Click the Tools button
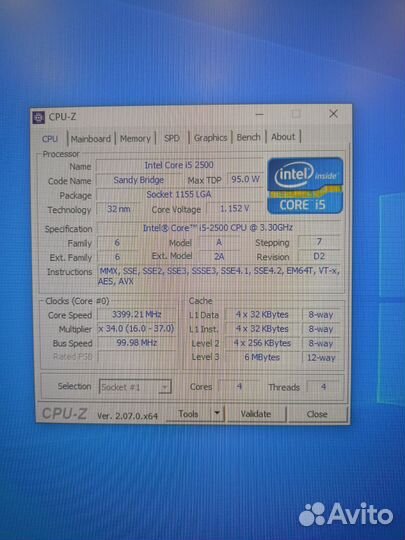This screenshot has height=540, width=405. (x=189, y=414)
